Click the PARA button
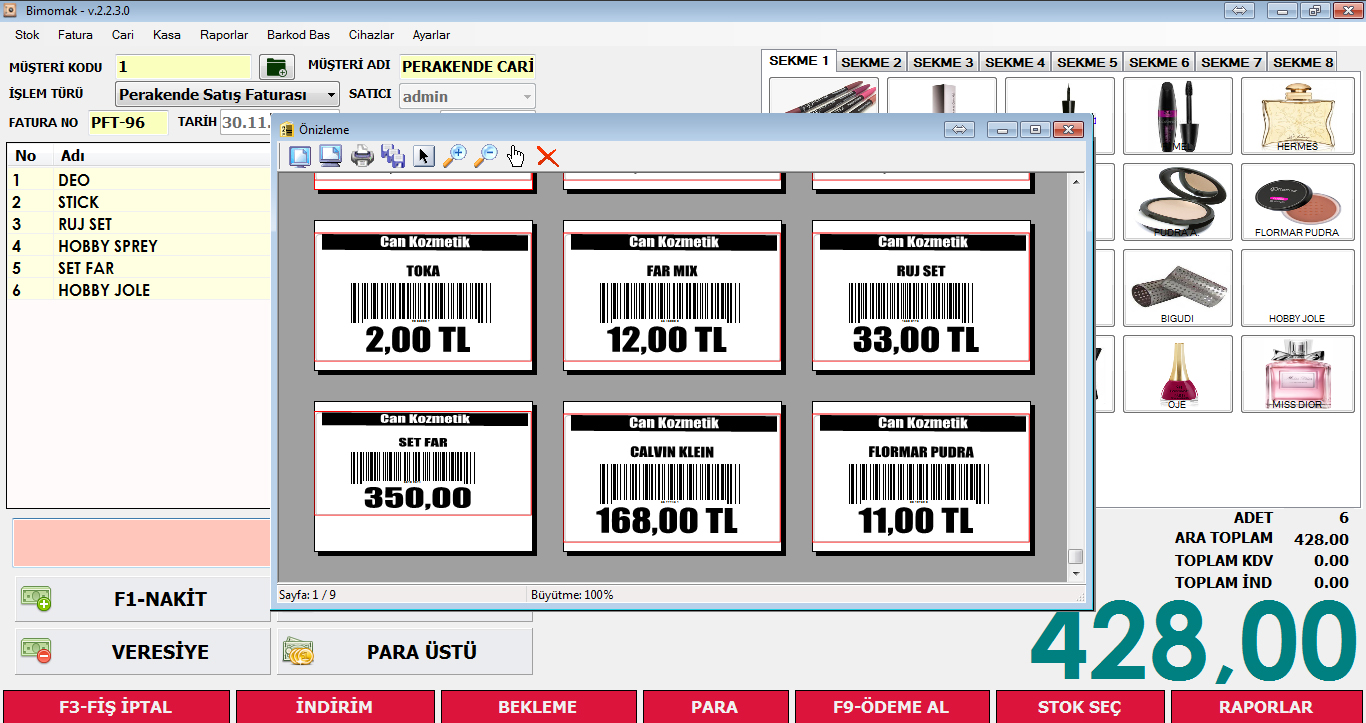 point(714,706)
